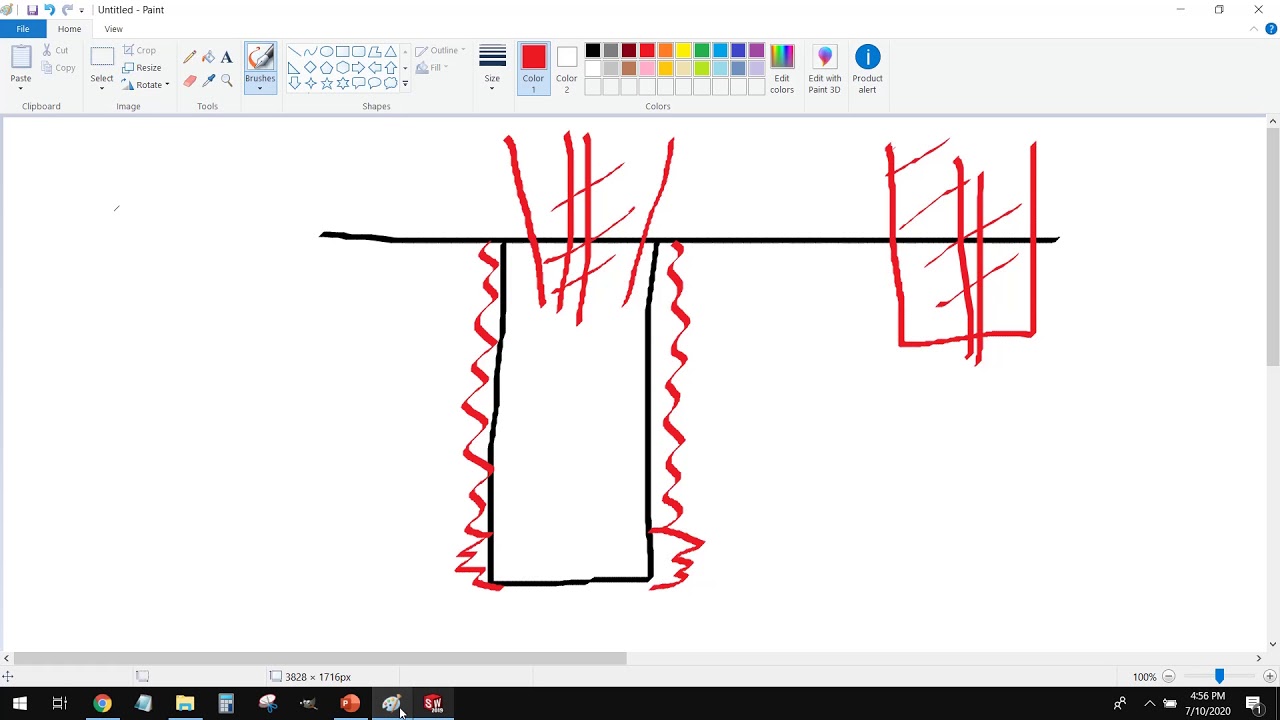Select the Text tool

point(226,57)
